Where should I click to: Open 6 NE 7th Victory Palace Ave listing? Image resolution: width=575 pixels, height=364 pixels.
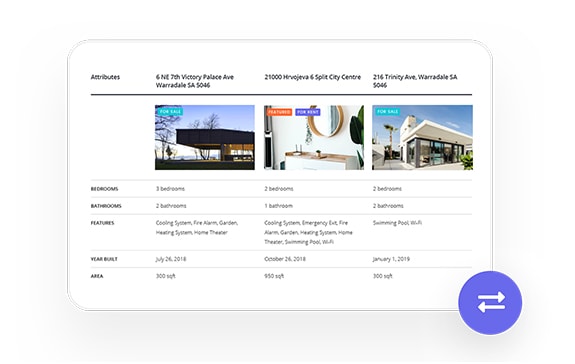coord(195,81)
